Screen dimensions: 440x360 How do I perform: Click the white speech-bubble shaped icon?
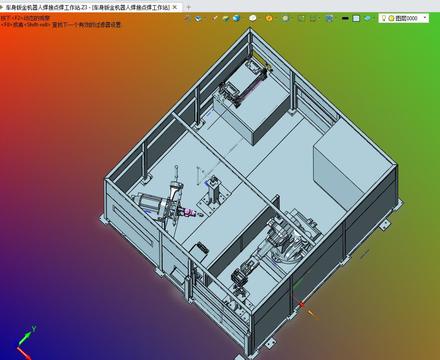(x=253, y=18)
